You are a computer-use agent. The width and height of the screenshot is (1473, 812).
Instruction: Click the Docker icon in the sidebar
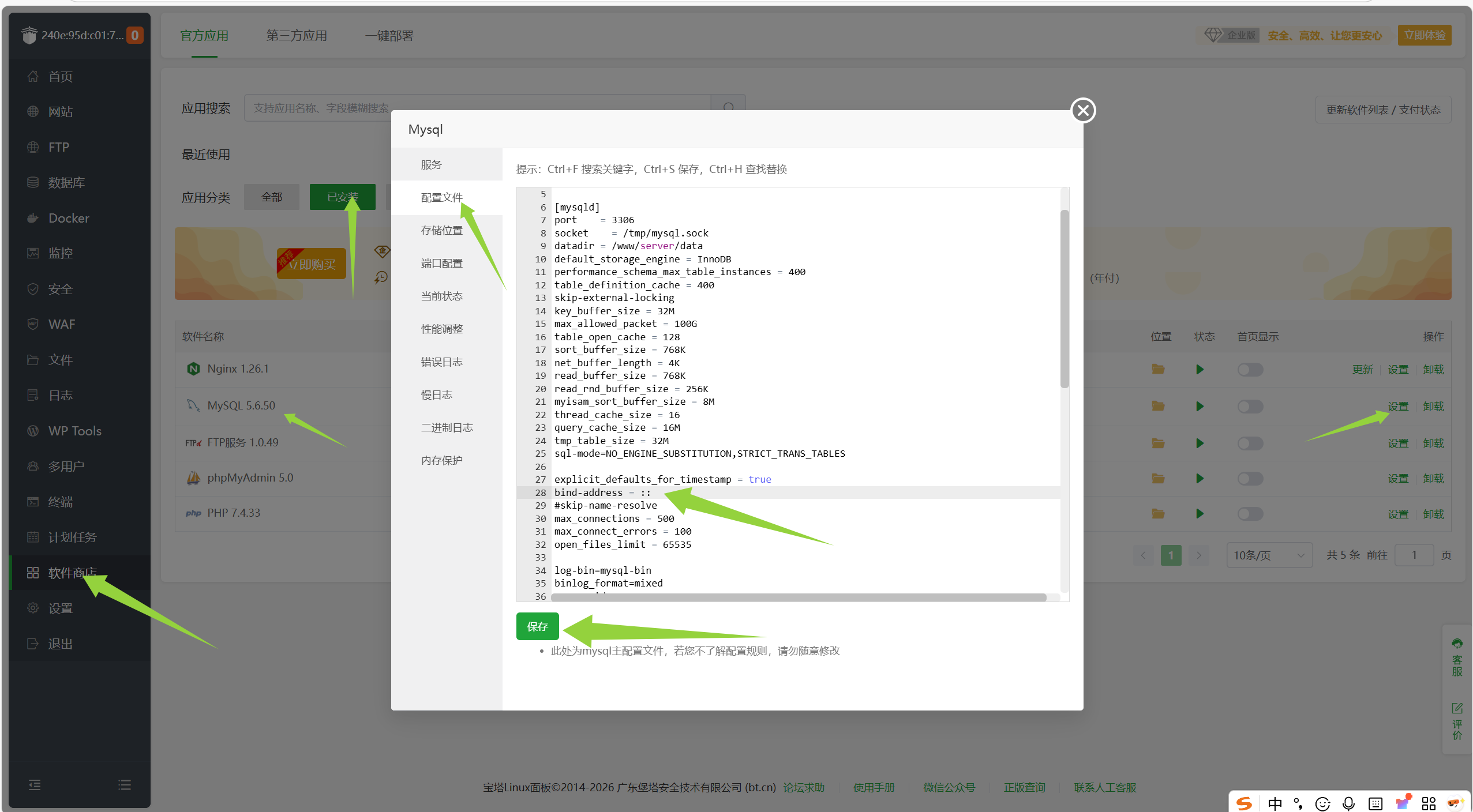point(33,218)
